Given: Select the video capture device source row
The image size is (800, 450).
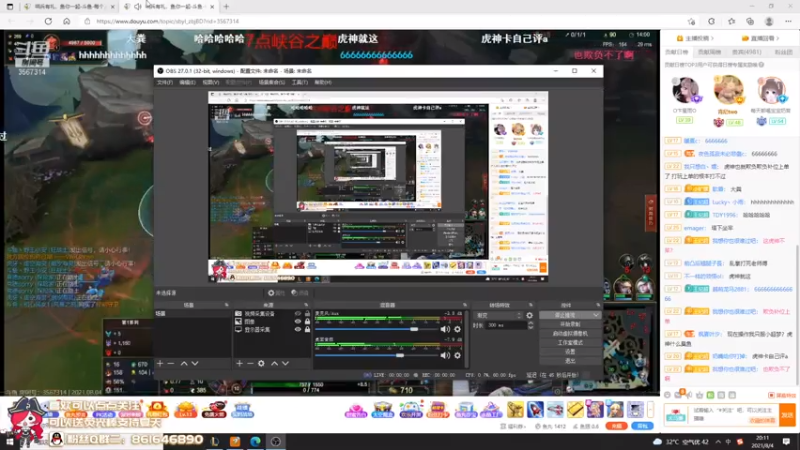Looking at the screenshot, I should pos(272,314).
